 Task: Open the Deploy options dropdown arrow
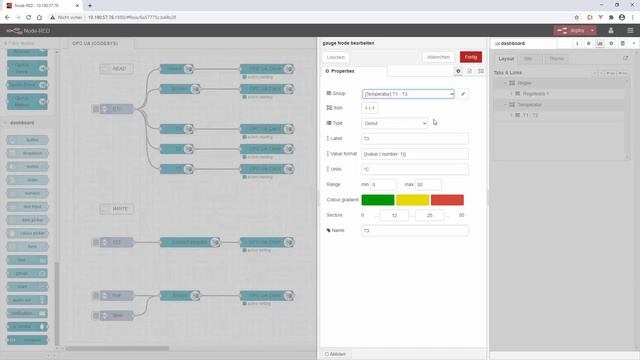(x=592, y=31)
